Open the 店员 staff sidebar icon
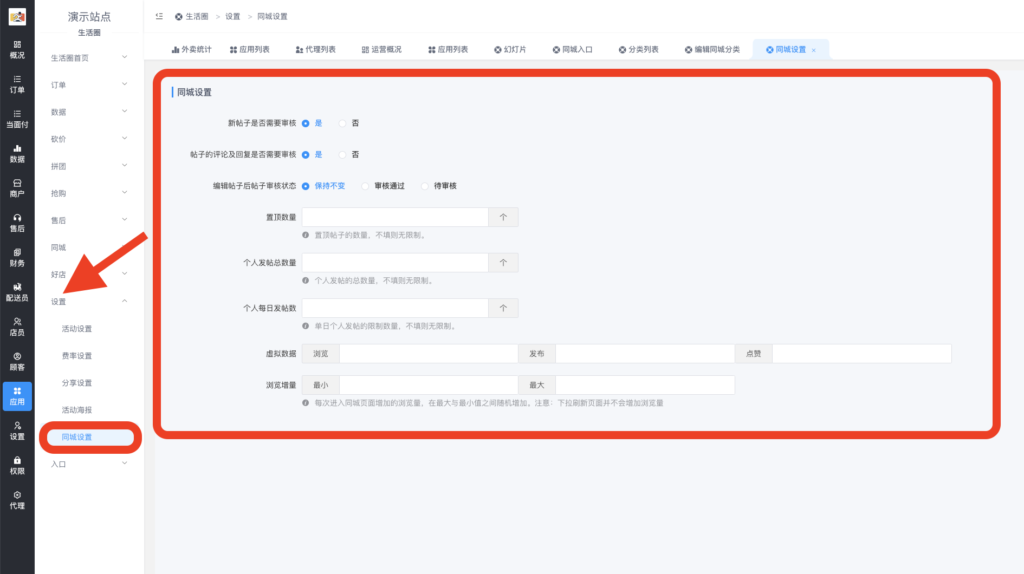1024x574 pixels. pos(17,327)
